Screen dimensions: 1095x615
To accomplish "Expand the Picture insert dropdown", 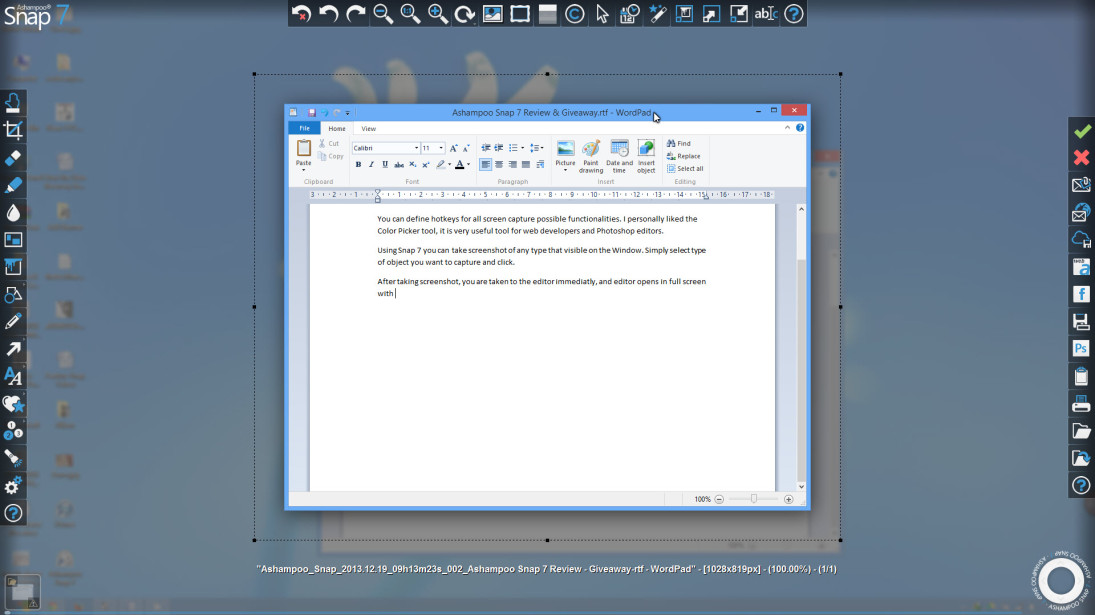I will coord(565,170).
